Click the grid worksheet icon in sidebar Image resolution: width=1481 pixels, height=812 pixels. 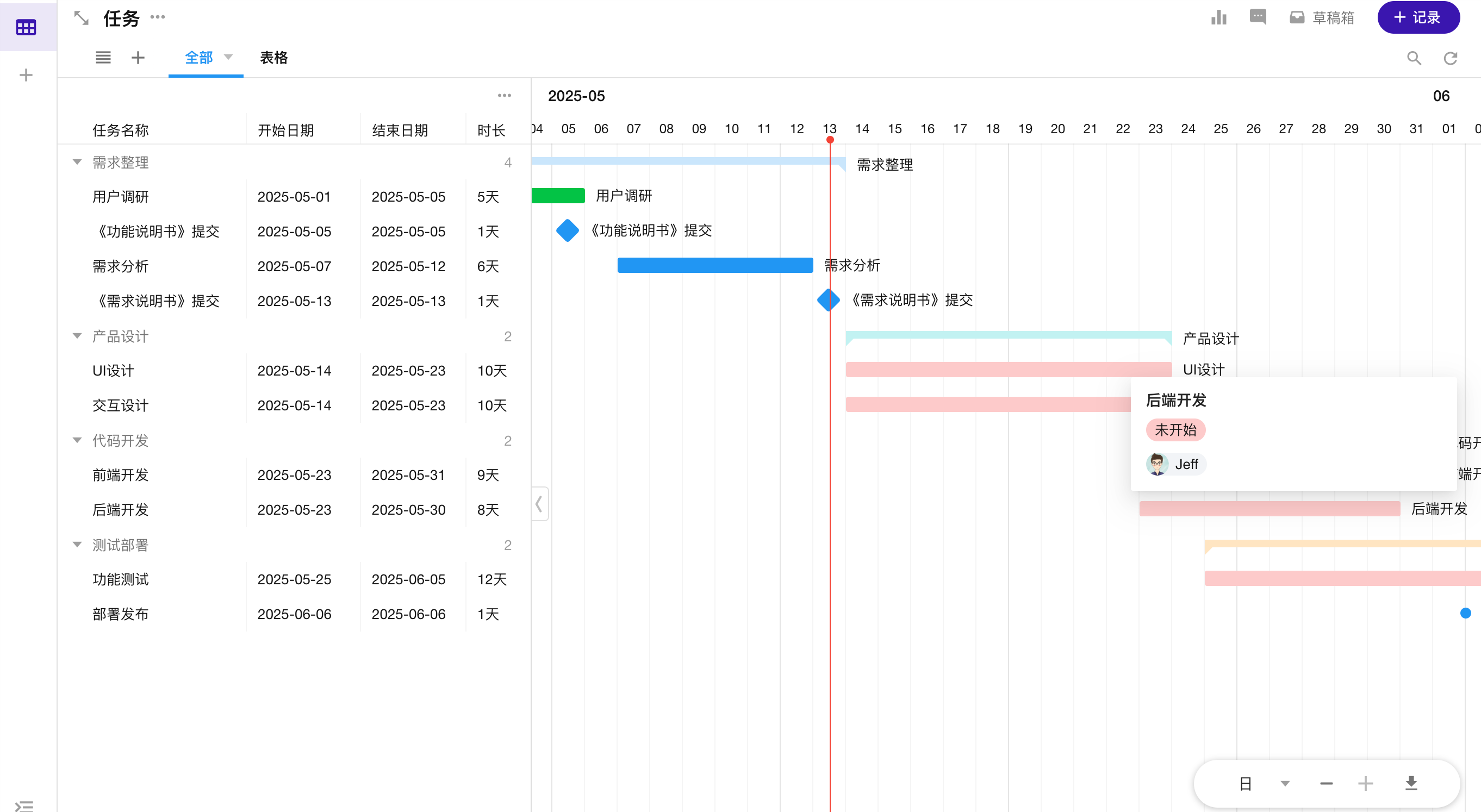coord(26,27)
